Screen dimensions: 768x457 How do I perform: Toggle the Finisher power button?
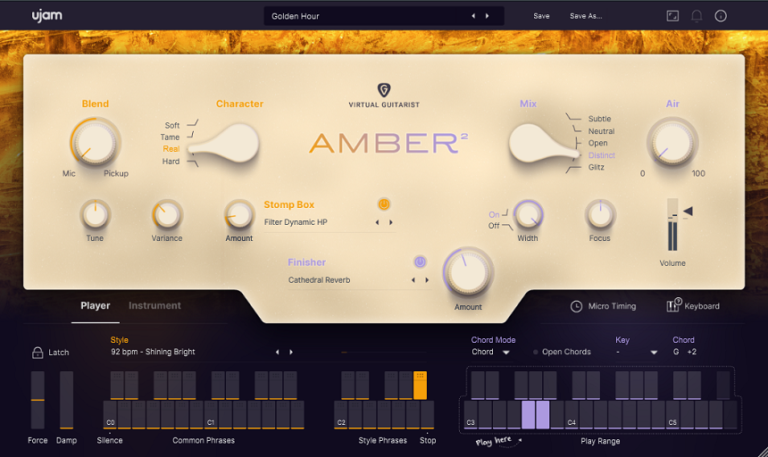[x=420, y=262]
